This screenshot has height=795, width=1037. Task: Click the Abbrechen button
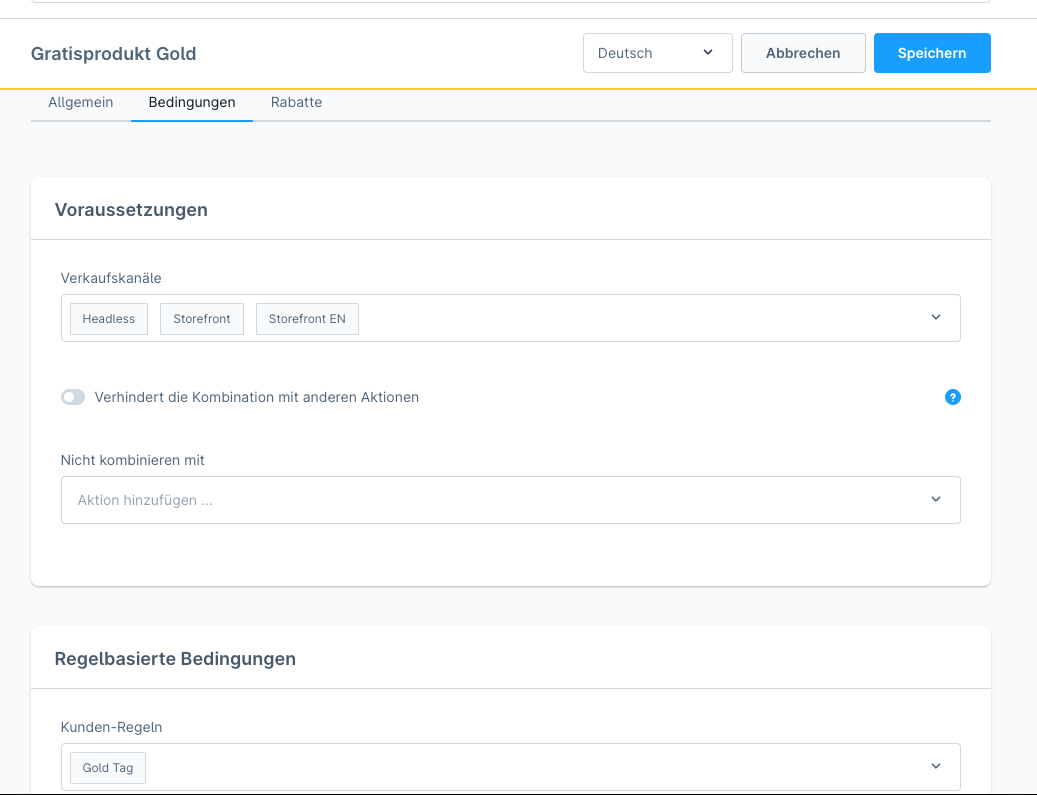click(803, 53)
